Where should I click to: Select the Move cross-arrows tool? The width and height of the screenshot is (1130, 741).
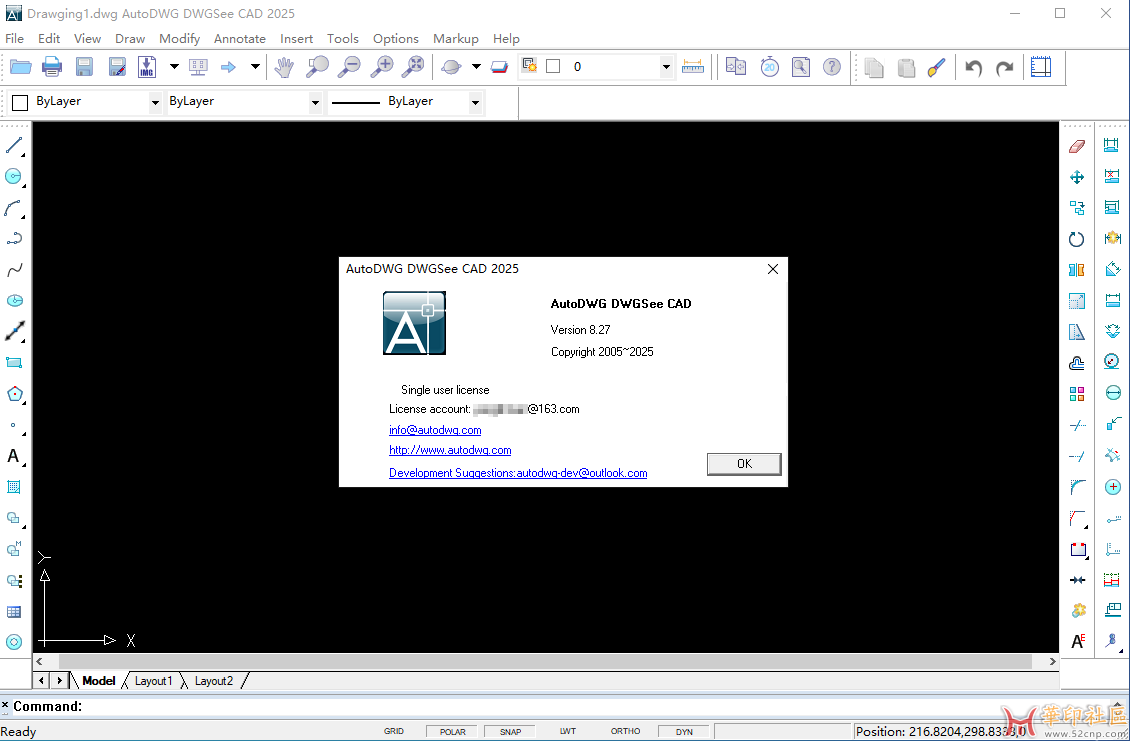(1077, 177)
